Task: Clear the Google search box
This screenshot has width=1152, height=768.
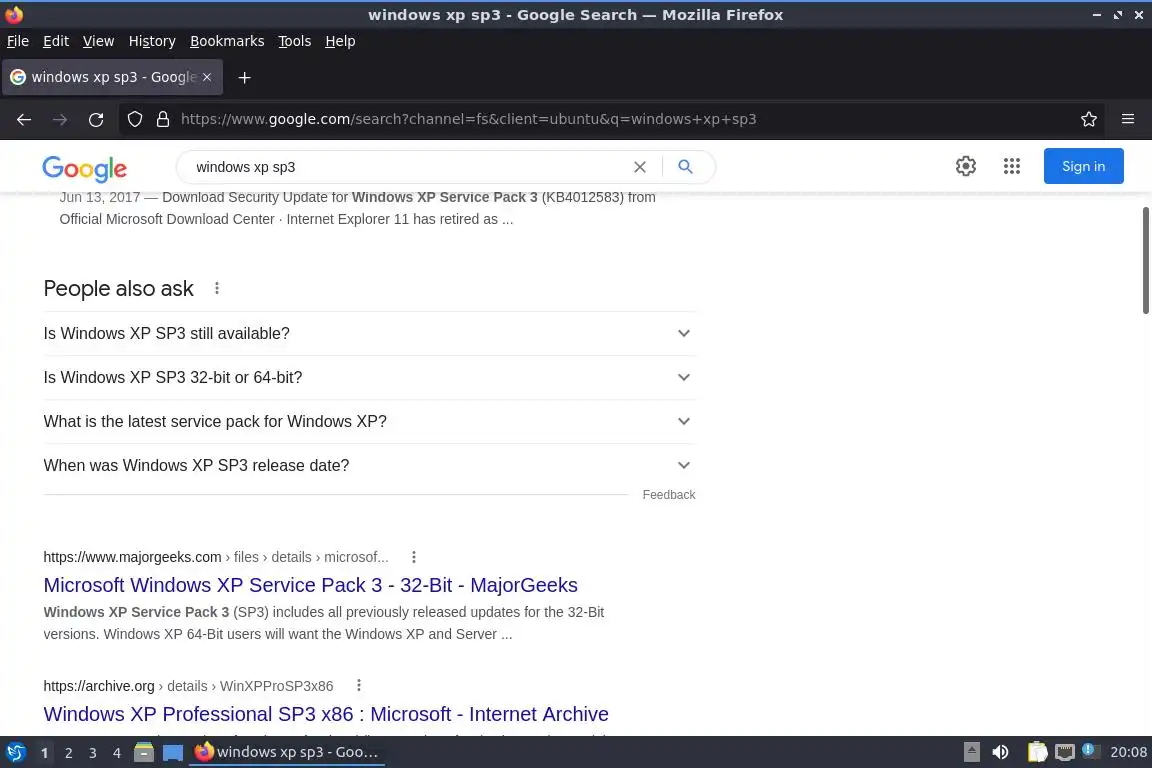Action: [640, 167]
